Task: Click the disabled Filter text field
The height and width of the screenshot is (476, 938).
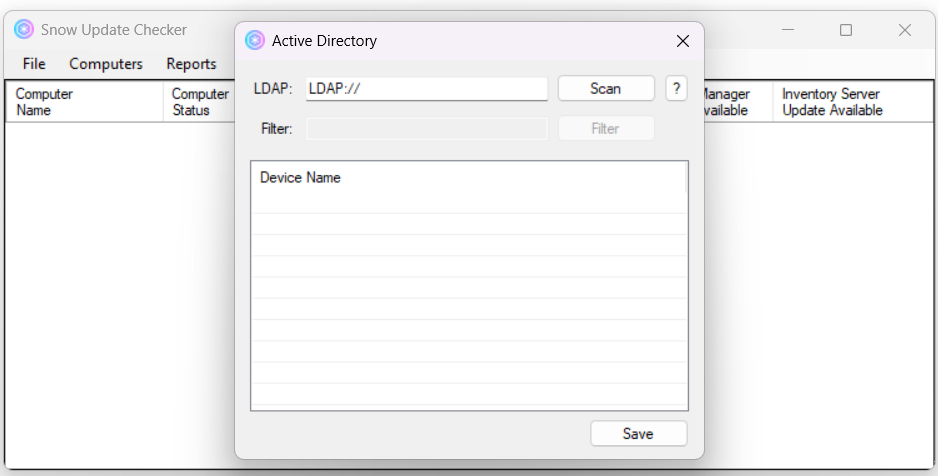Action: click(427, 128)
